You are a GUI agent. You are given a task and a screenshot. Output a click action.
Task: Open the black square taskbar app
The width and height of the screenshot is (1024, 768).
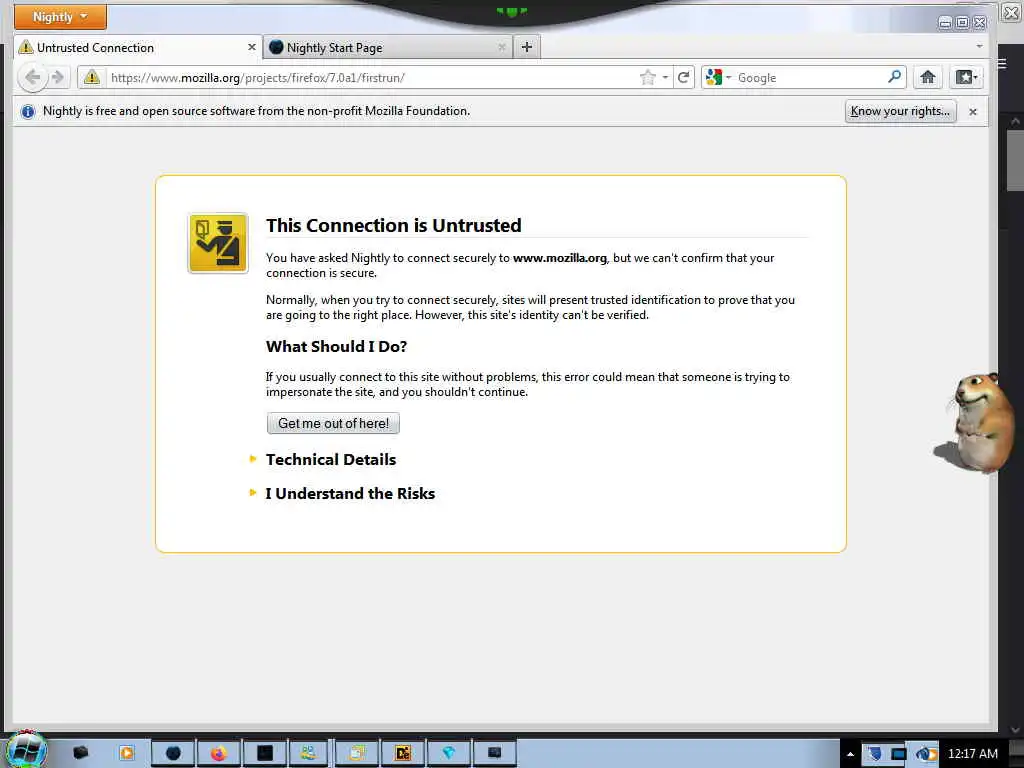point(264,753)
